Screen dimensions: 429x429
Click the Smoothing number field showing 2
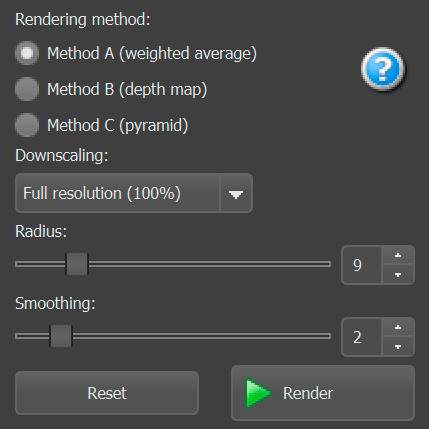pyautogui.click(x=361, y=337)
